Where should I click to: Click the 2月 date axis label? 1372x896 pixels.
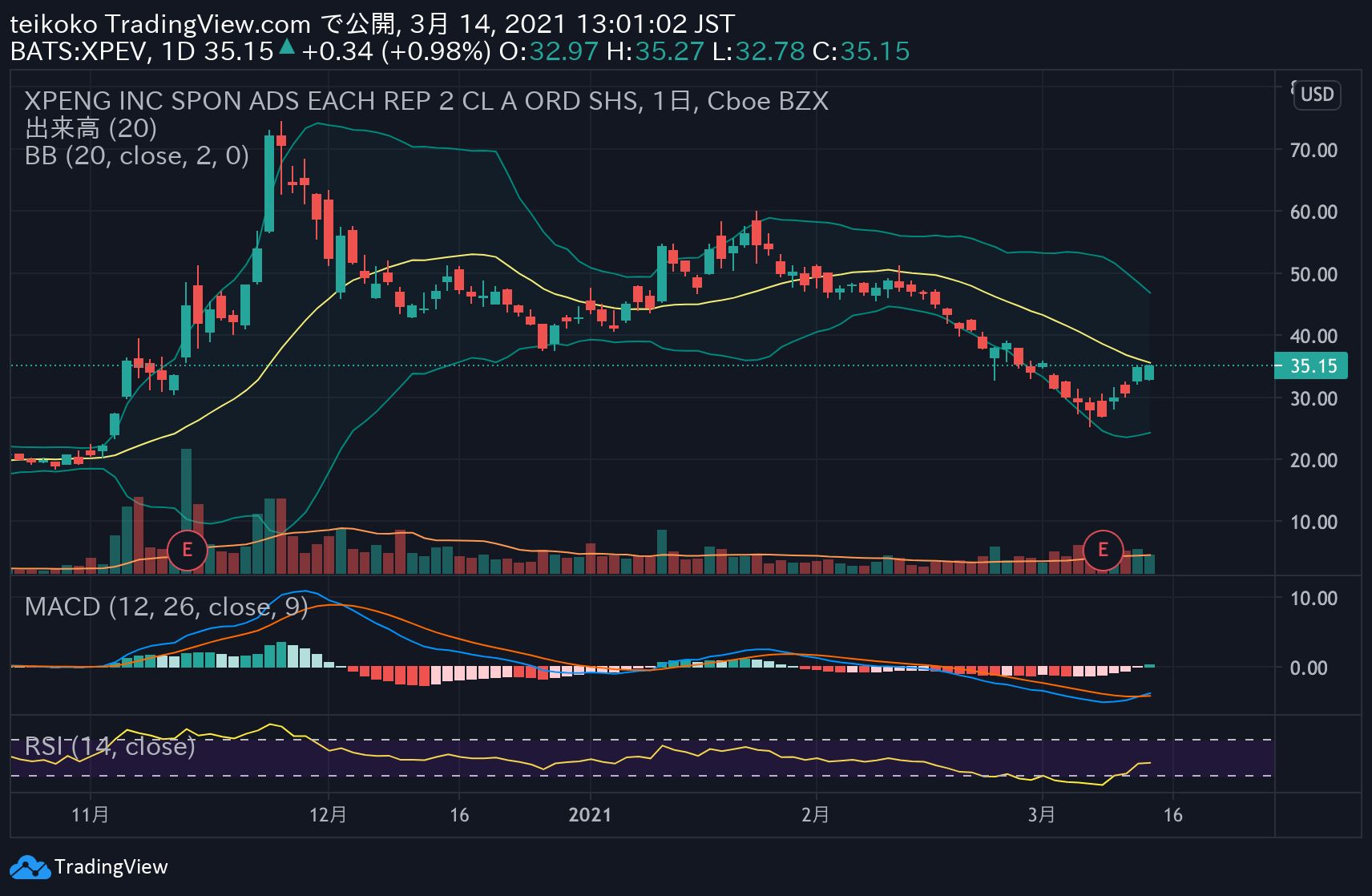coord(816,815)
